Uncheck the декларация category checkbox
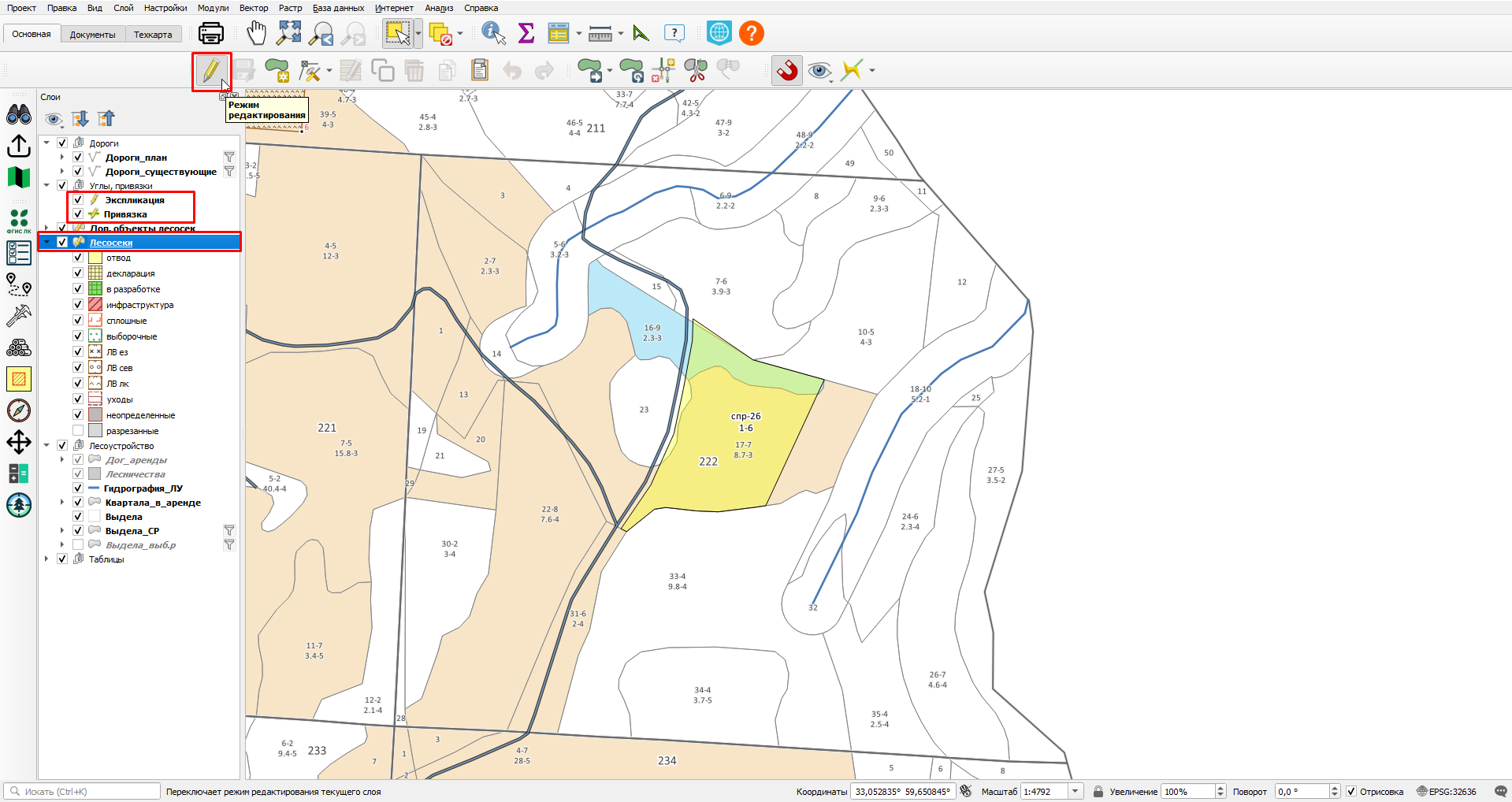This screenshot has width=1512, height=802. click(78, 273)
